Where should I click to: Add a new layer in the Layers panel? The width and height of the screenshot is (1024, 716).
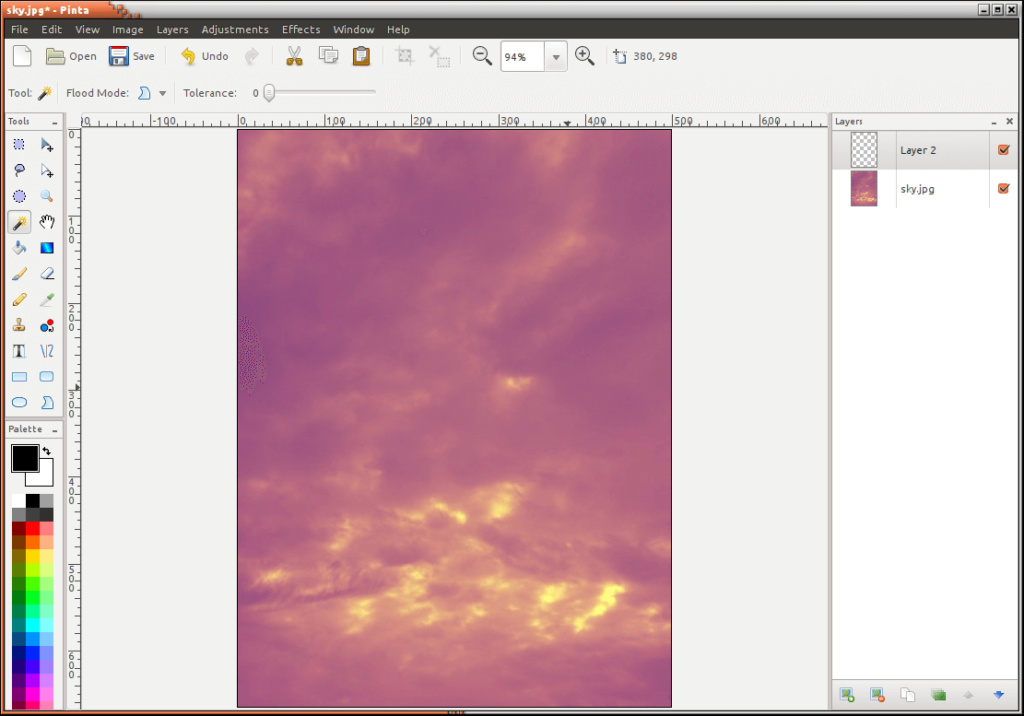(x=847, y=694)
